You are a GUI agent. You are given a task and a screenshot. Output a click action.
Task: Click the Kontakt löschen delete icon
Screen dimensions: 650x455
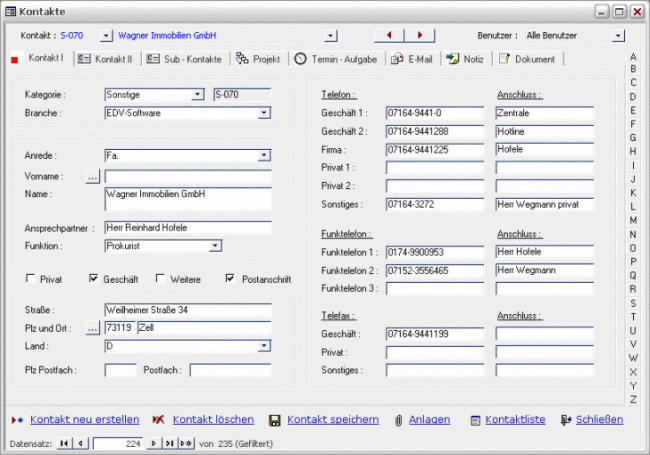pos(158,420)
